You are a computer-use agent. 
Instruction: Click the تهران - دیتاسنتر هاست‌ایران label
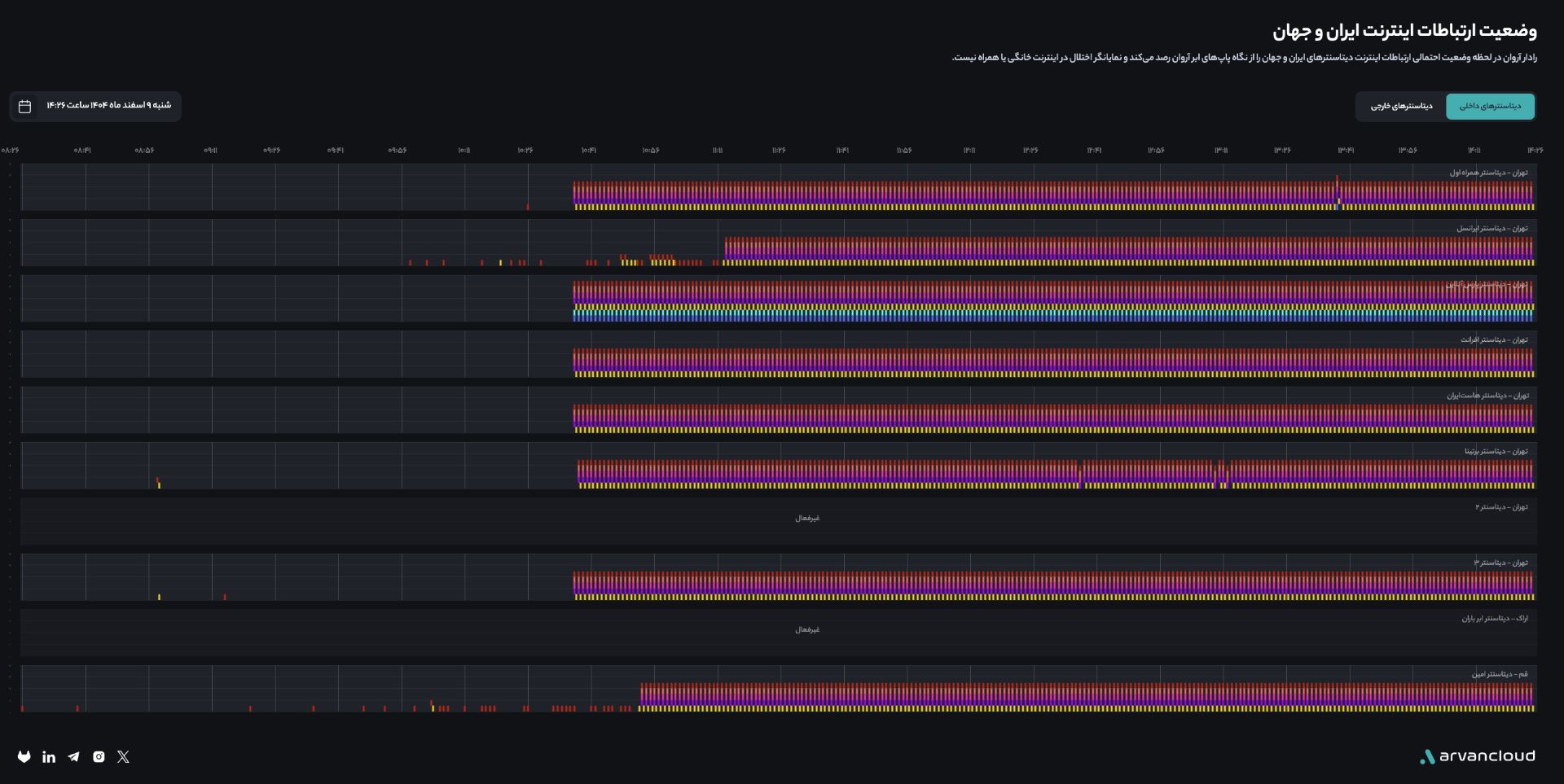pos(1487,396)
